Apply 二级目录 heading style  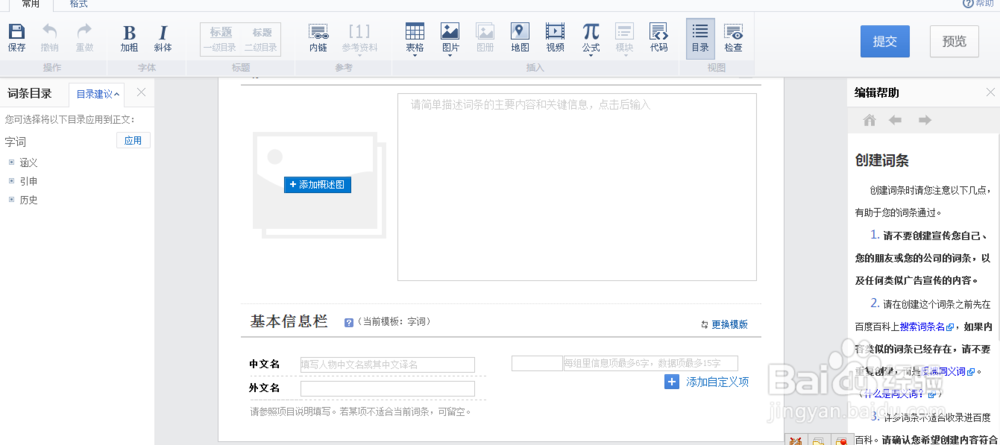(261, 40)
